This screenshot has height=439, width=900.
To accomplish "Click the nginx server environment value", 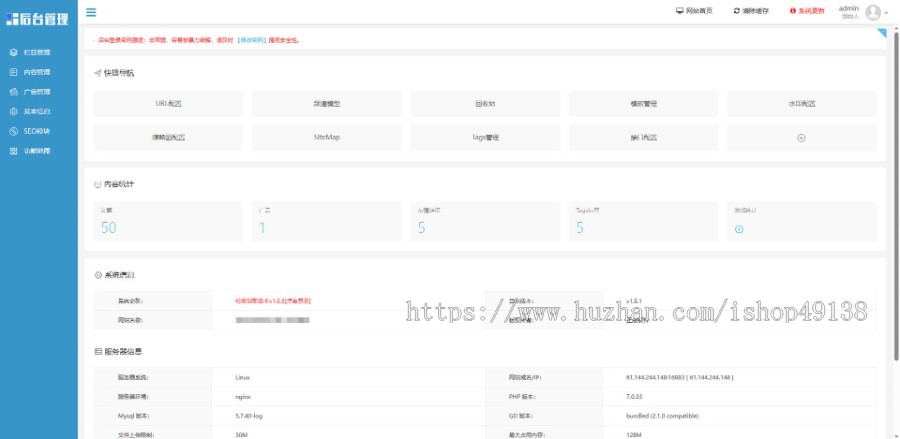I will [x=243, y=397].
